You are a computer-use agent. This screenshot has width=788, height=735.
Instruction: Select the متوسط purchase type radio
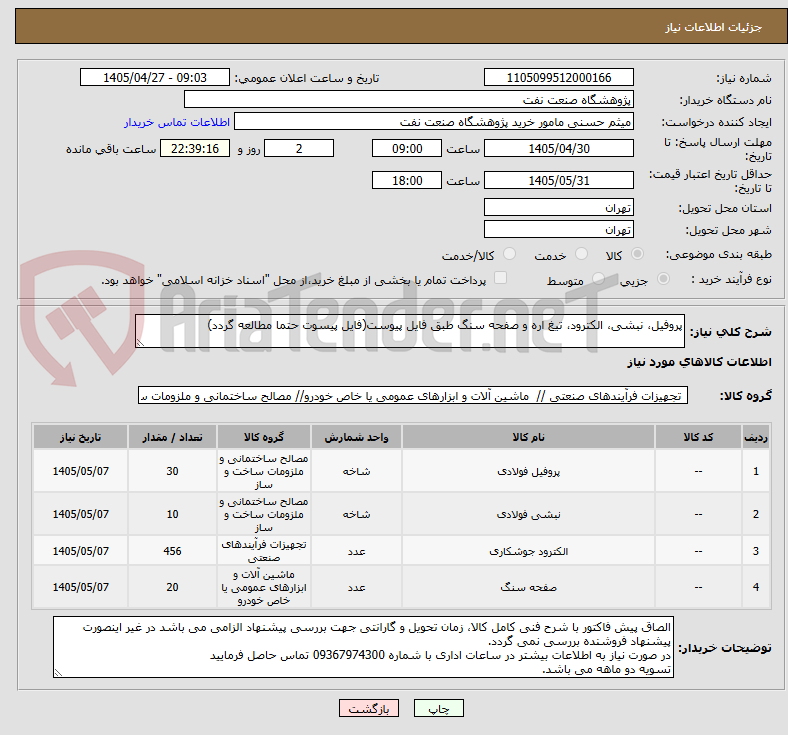click(x=598, y=279)
